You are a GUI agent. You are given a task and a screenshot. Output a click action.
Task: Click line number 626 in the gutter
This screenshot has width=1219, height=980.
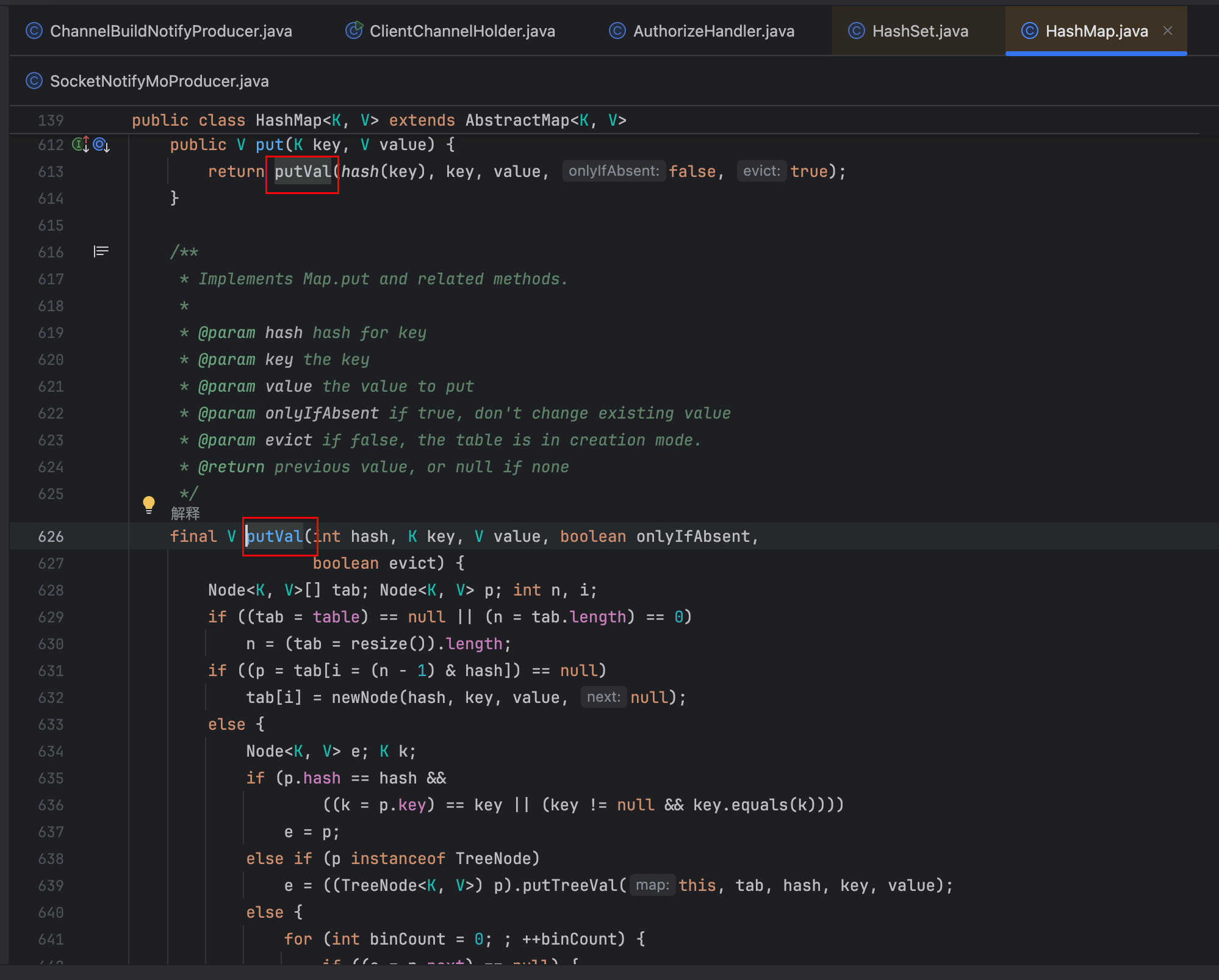[x=51, y=536]
